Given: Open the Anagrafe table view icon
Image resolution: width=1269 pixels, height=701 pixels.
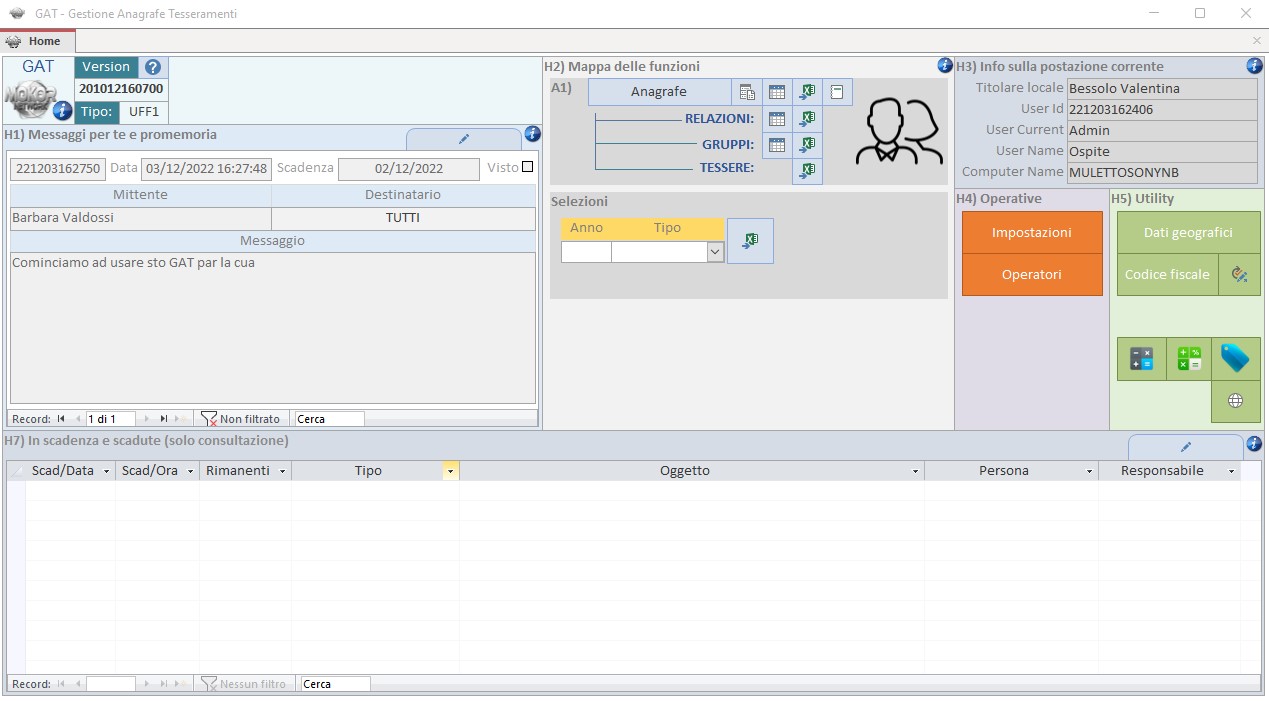Looking at the screenshot, I should pos(777,92).
